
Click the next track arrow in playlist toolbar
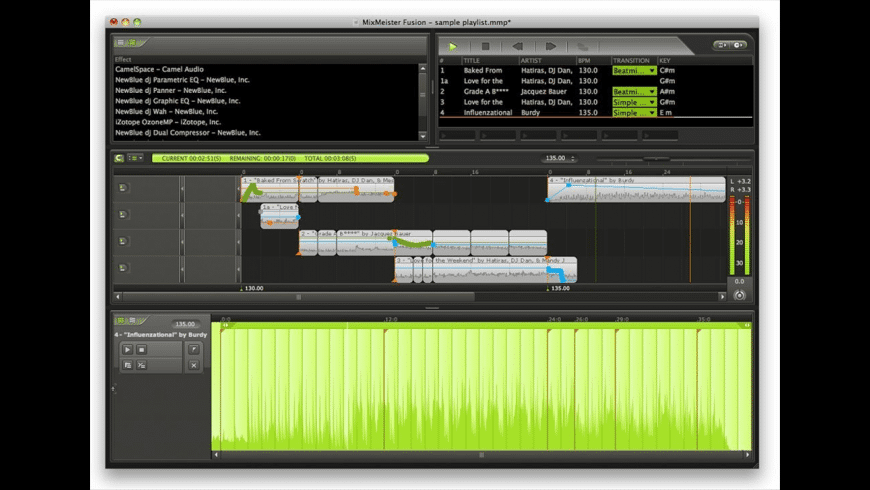click(x=549, y=46)
